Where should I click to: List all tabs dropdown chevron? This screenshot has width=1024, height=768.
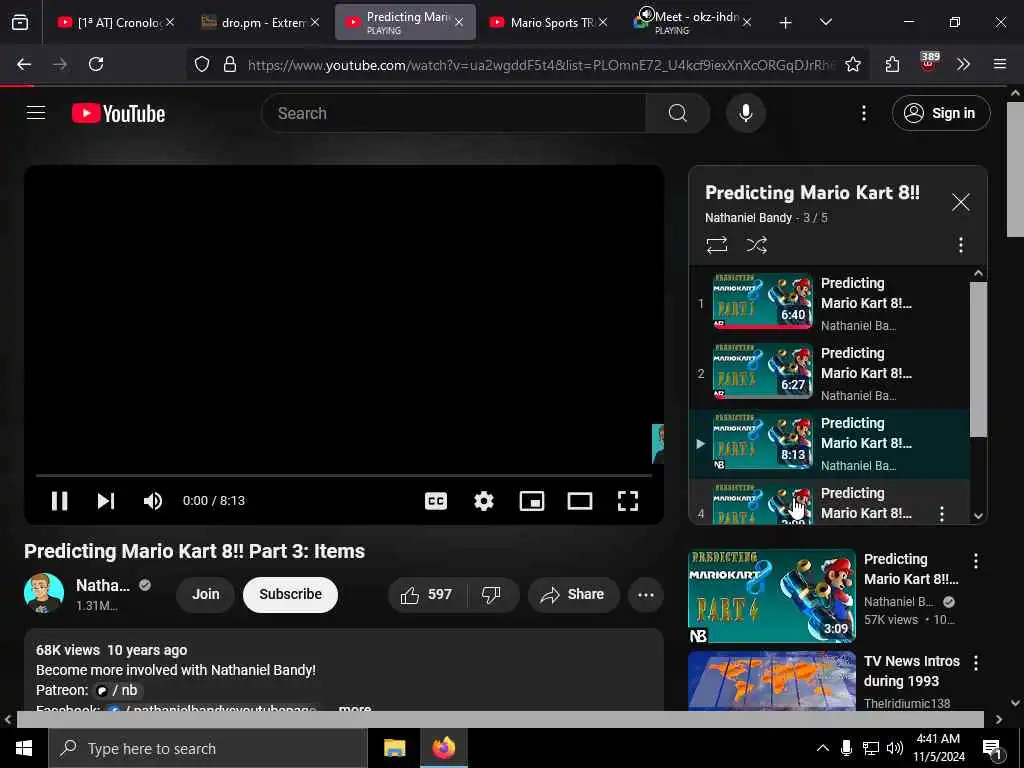pos(825,22)
